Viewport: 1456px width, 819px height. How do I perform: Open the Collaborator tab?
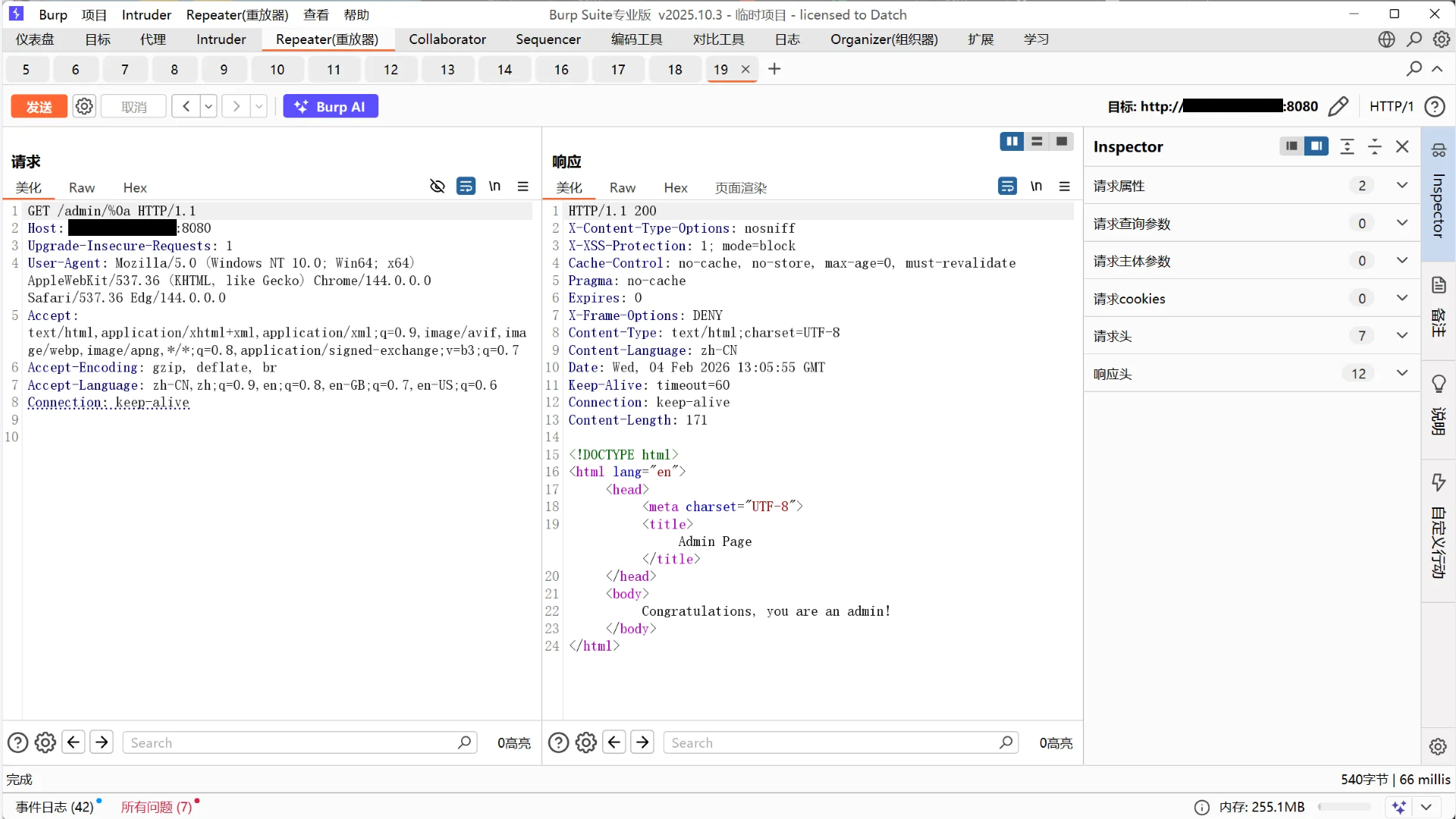(447, 39)
